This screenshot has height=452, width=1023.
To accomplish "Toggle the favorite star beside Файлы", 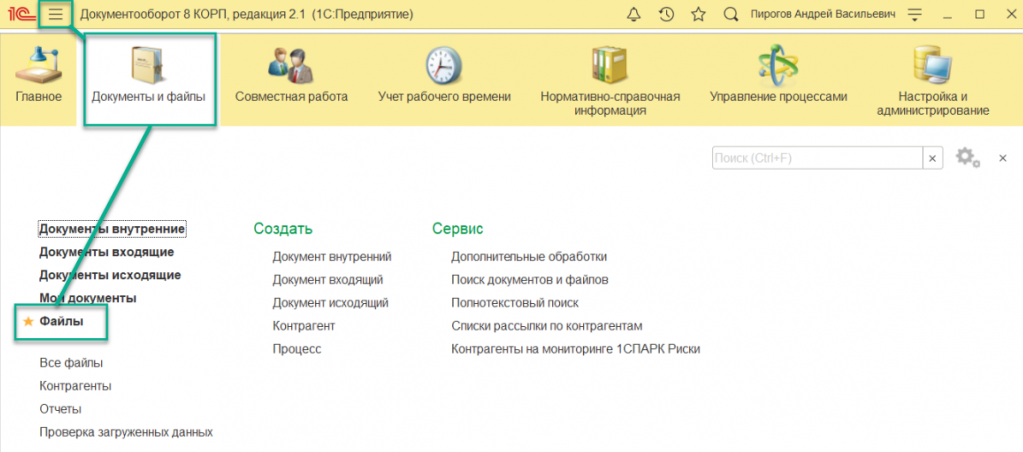I will tap(28, 322).
